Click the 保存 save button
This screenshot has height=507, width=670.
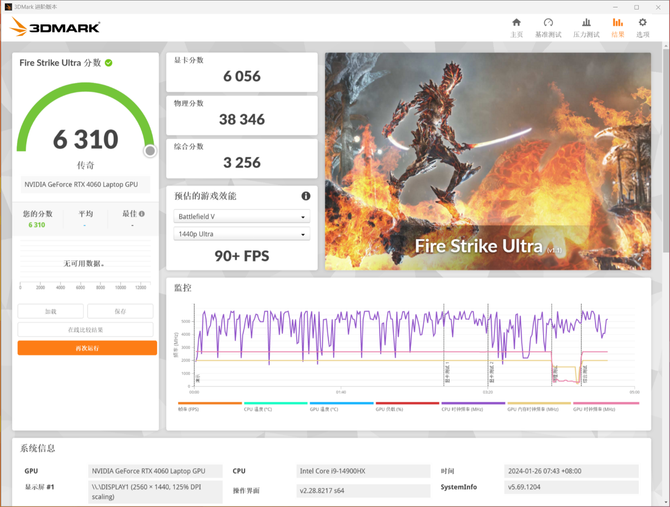point(120,311)
